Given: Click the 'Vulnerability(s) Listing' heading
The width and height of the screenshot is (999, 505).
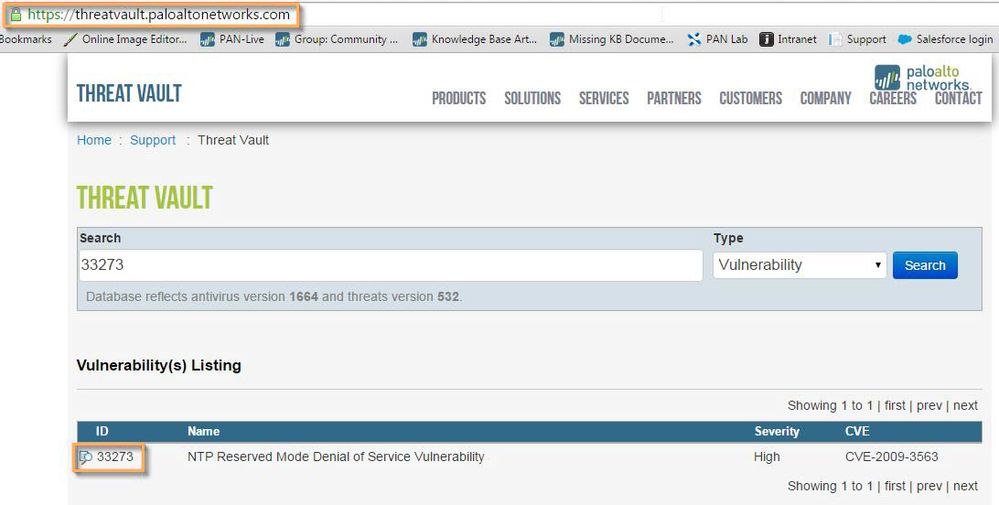Looking at the screenshot, I should tap(159, 366).
